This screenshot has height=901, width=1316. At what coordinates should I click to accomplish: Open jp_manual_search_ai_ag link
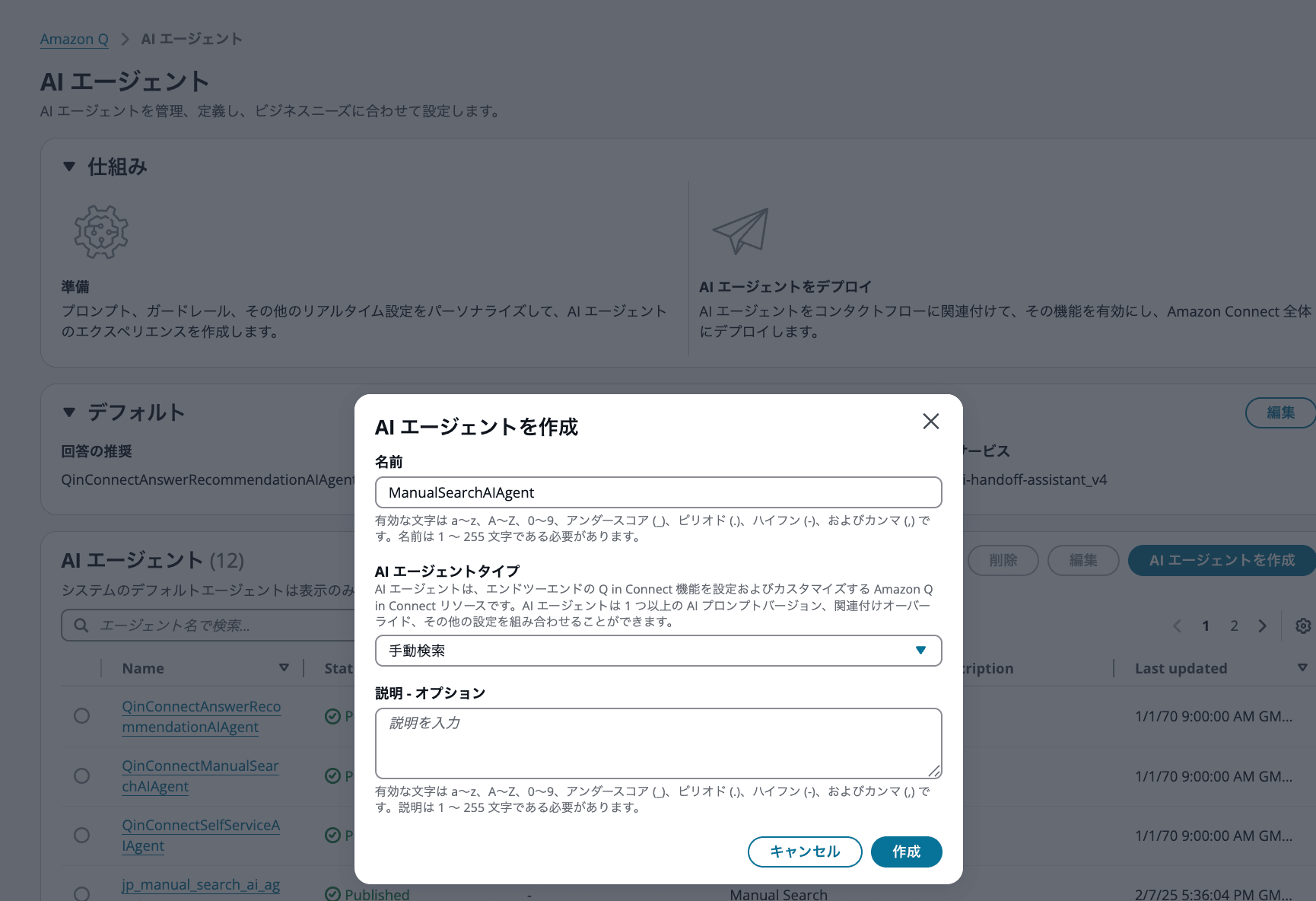[x=201, y=885]
